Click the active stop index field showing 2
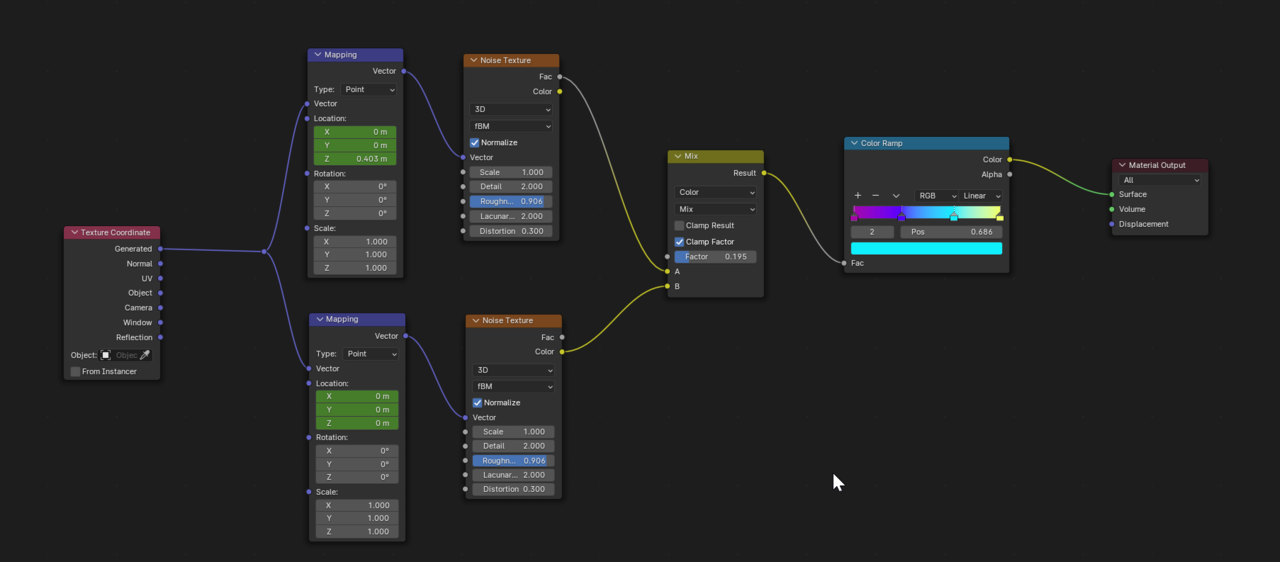Viewport: 1280px width, 562px height. tap(872, 232)
